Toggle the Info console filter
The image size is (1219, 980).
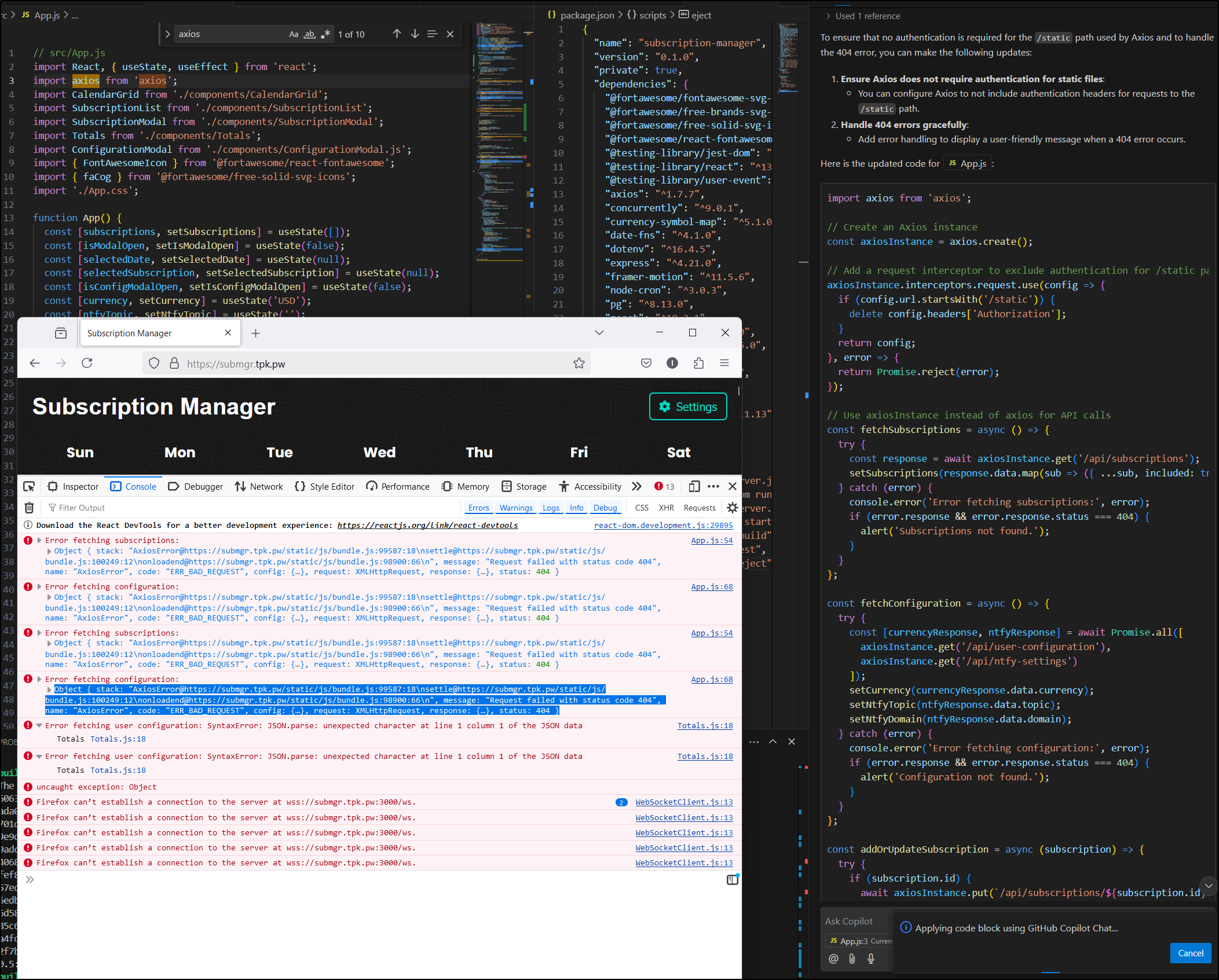coord(577,508)
